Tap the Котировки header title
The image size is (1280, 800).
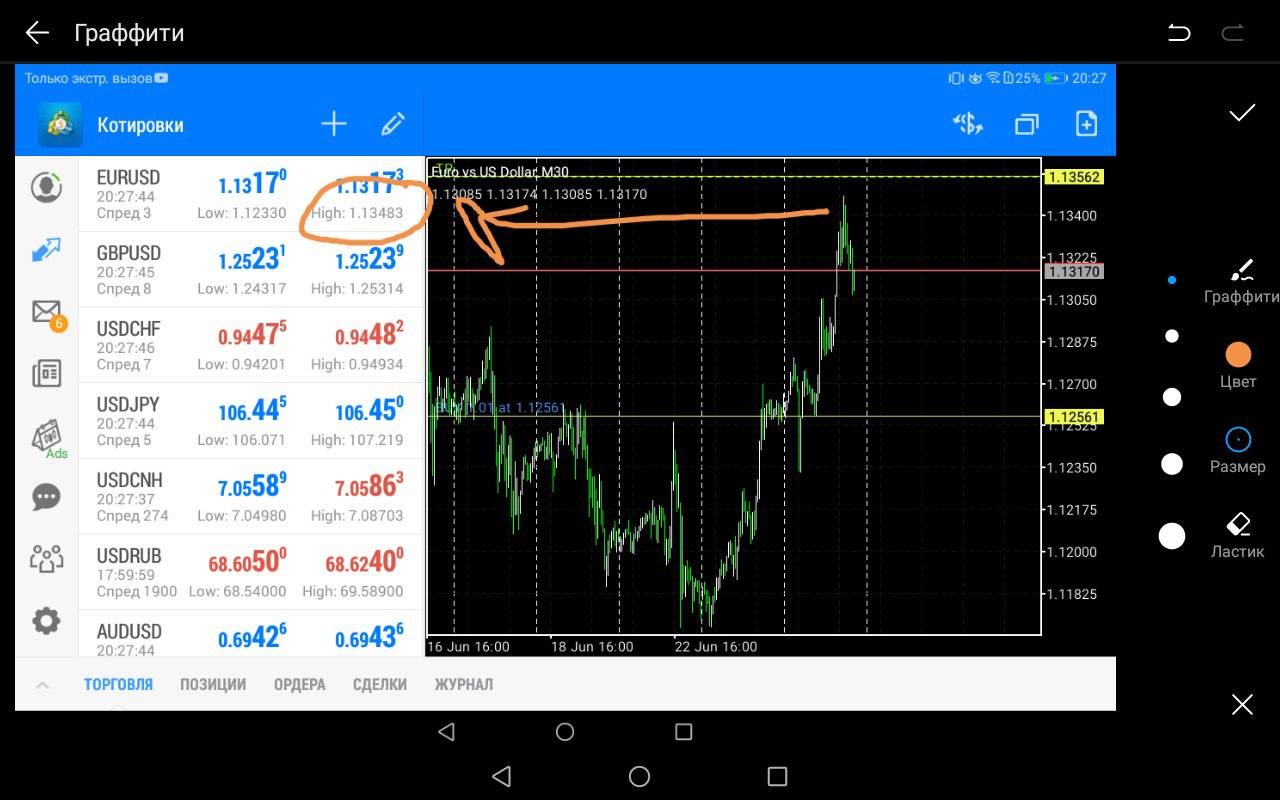[x=140, y=125]
